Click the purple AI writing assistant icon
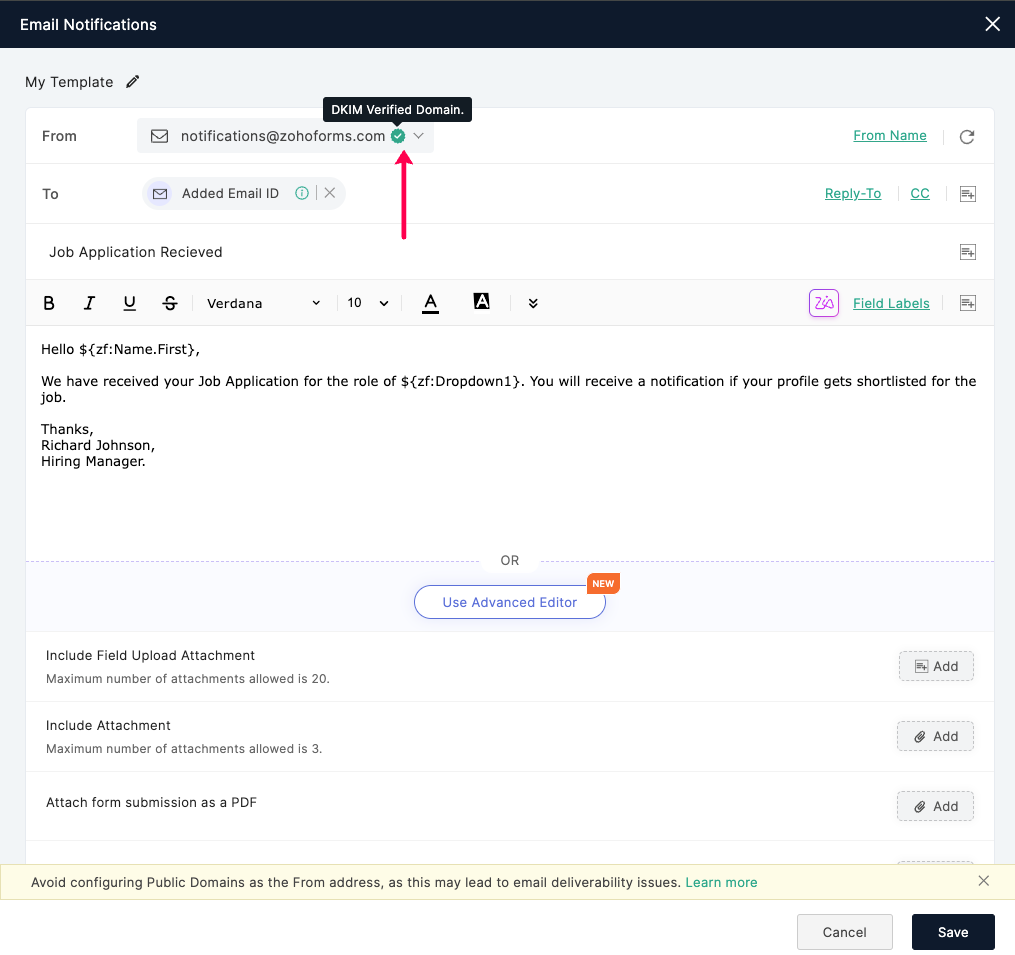Screen dimensions: 1015x955 pos(823,303)
